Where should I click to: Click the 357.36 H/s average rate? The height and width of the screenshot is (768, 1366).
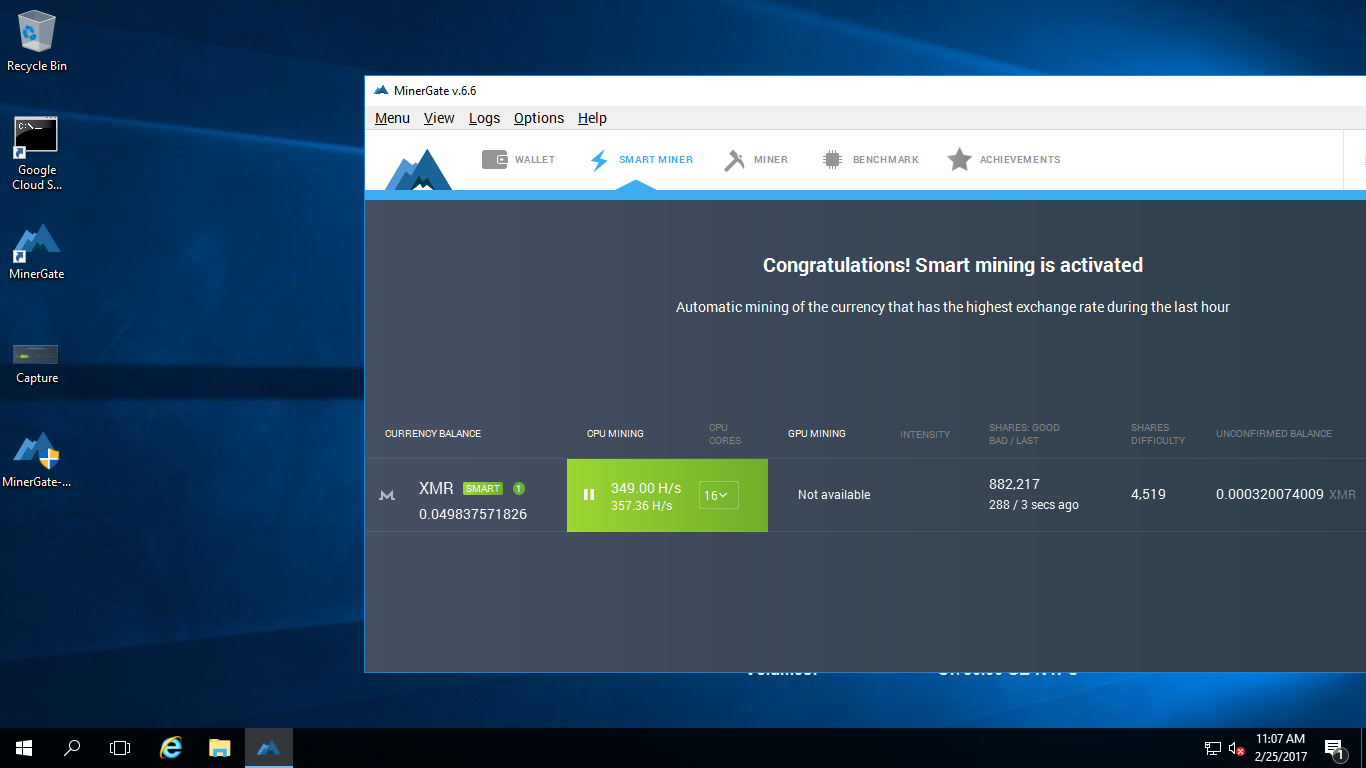[x=641, y=506]
